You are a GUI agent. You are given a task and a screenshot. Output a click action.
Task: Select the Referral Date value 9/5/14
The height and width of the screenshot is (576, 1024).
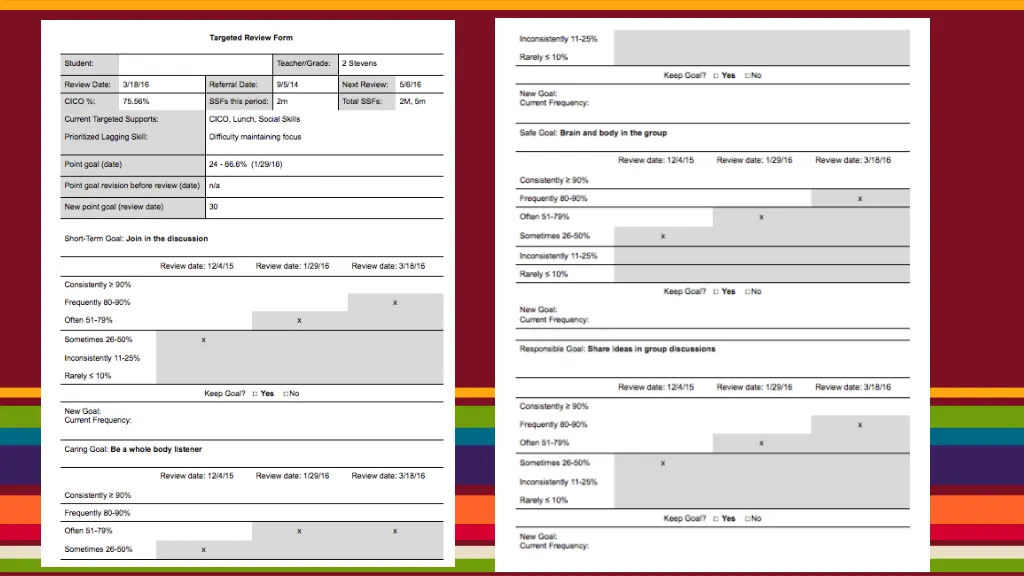(x=288, y=85)
